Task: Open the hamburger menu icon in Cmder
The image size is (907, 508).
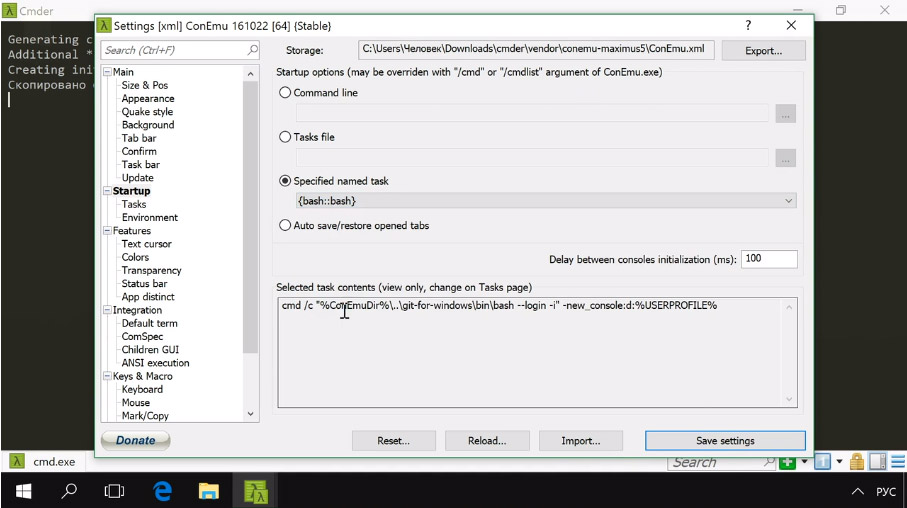Action: (896, 462)
